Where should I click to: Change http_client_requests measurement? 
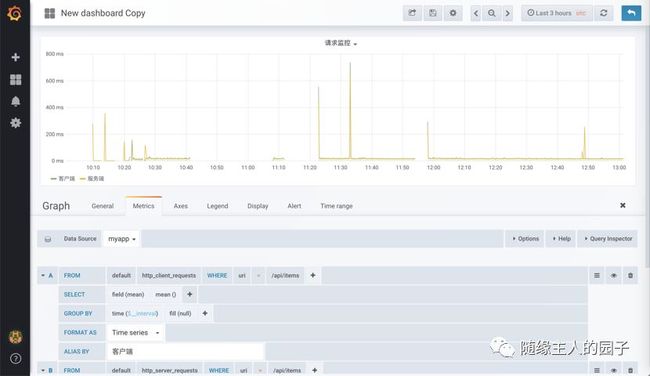[x=169, y=275]
